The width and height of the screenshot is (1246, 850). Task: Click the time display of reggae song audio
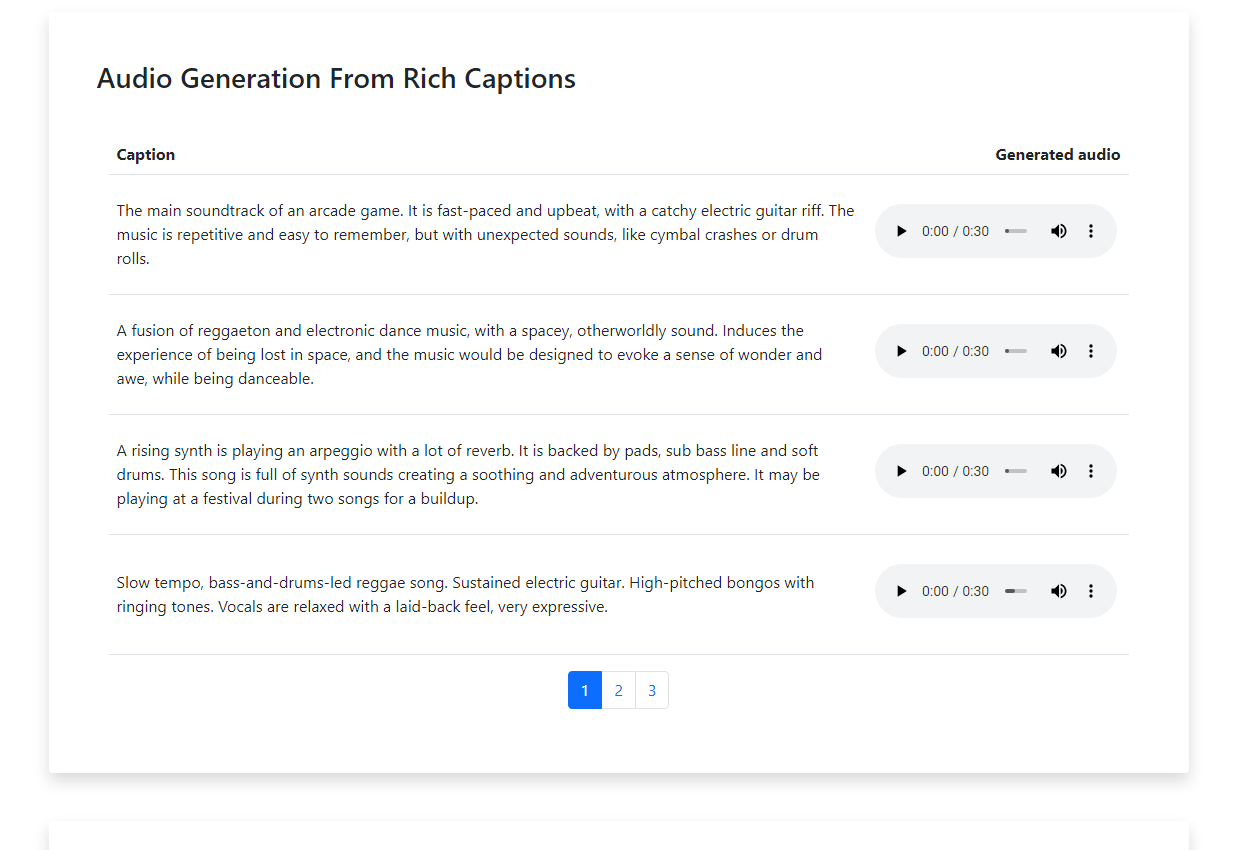tap(955, 591)
